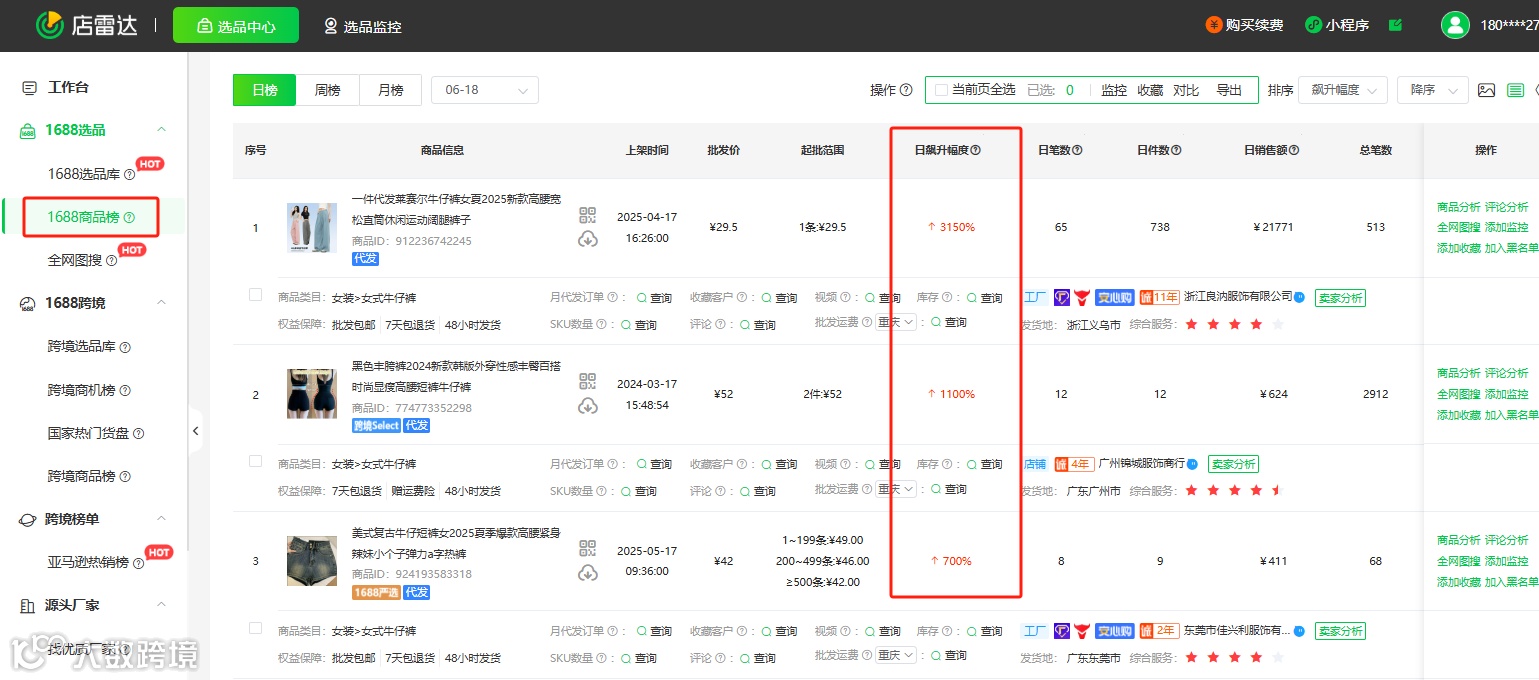The image size is (1539, 680).
Task: Click 对比 batch action
Action: (1186, 90)
